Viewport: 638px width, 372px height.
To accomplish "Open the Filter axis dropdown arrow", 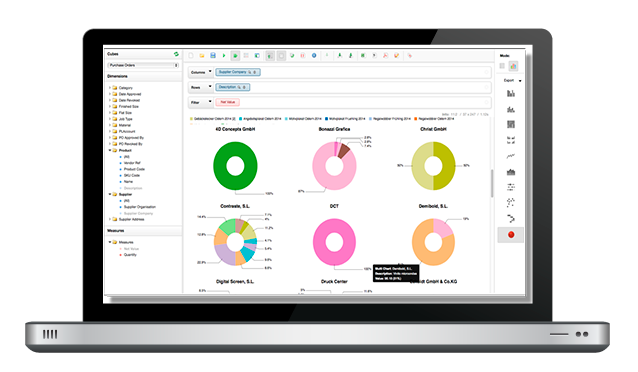I will click(x=210, y=102).
